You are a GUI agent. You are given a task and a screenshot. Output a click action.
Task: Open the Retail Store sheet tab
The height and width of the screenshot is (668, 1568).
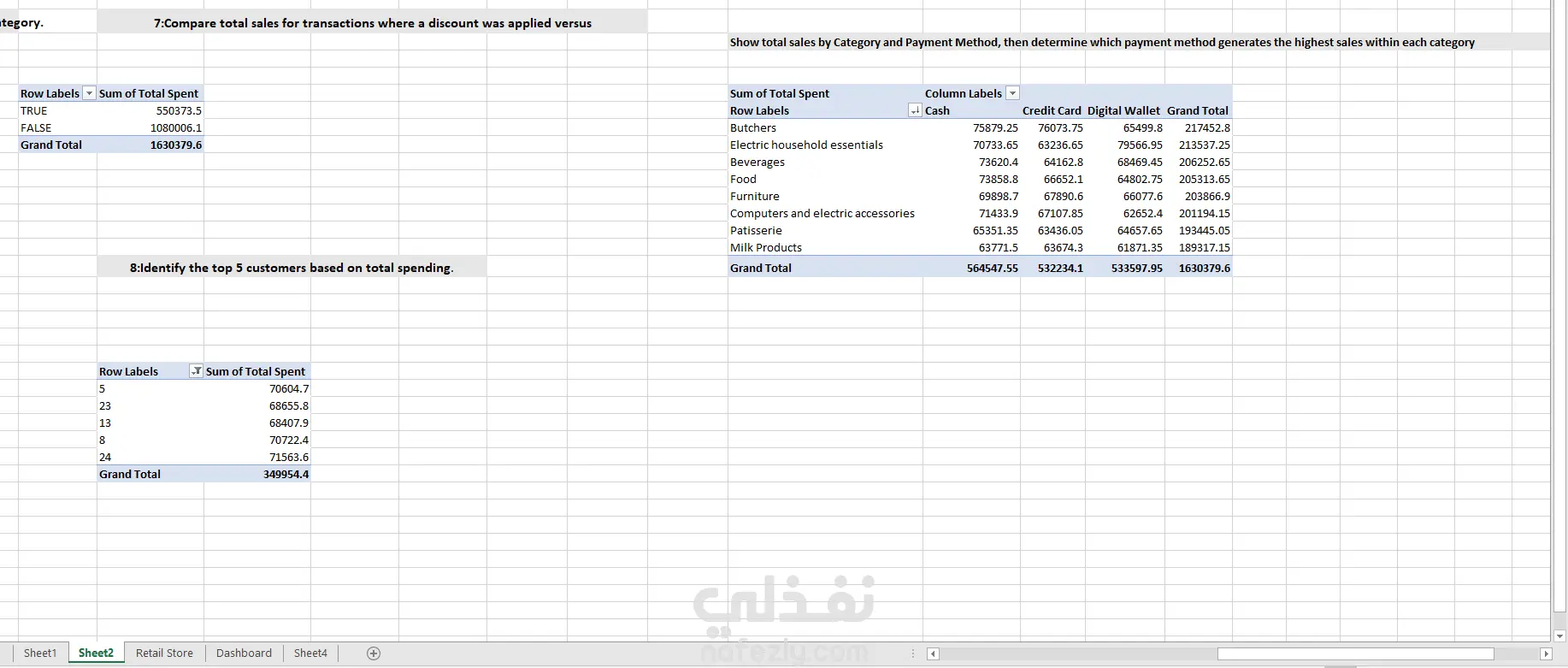pyautogui.click(x=164, y=653)
